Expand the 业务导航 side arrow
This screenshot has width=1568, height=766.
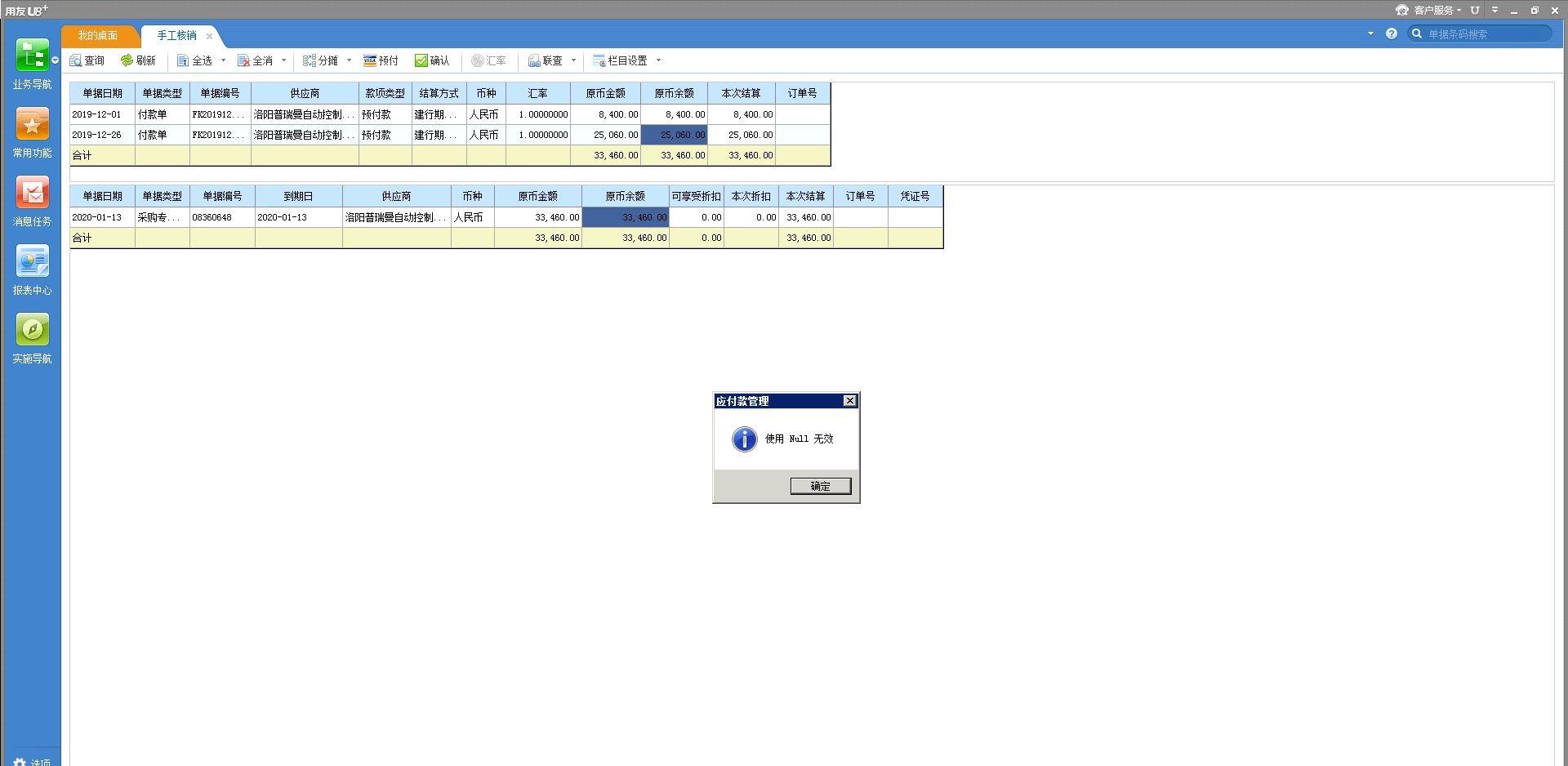click(55, 60)
